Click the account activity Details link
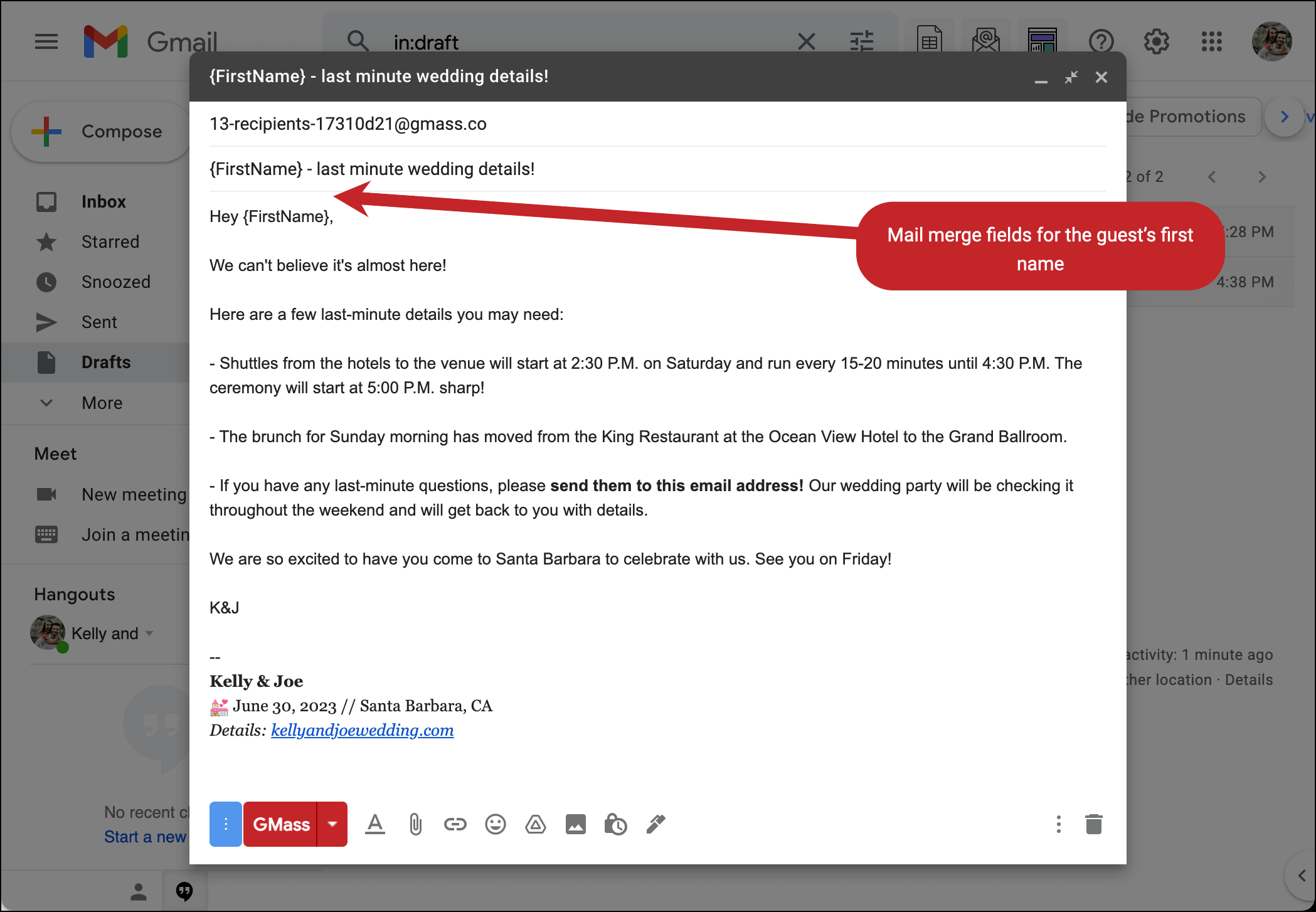1316x912 pixels. coord(1249,680)
